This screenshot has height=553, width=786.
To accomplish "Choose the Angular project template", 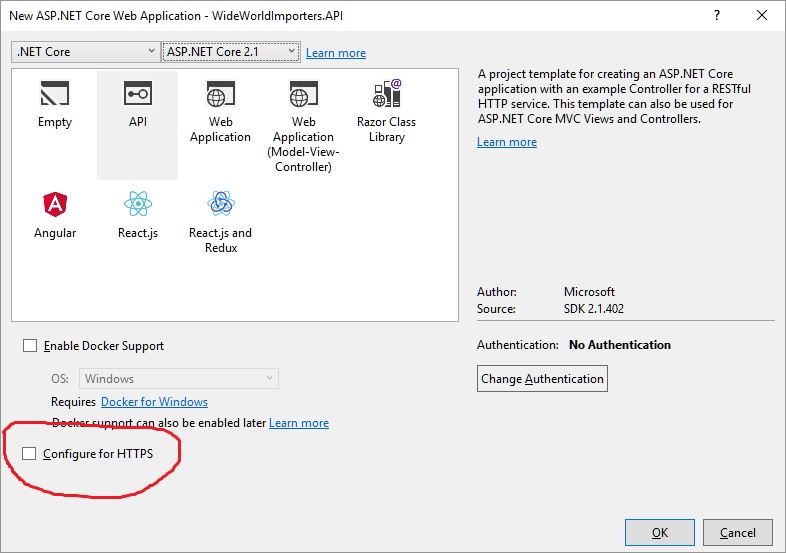I will (55, 205).
